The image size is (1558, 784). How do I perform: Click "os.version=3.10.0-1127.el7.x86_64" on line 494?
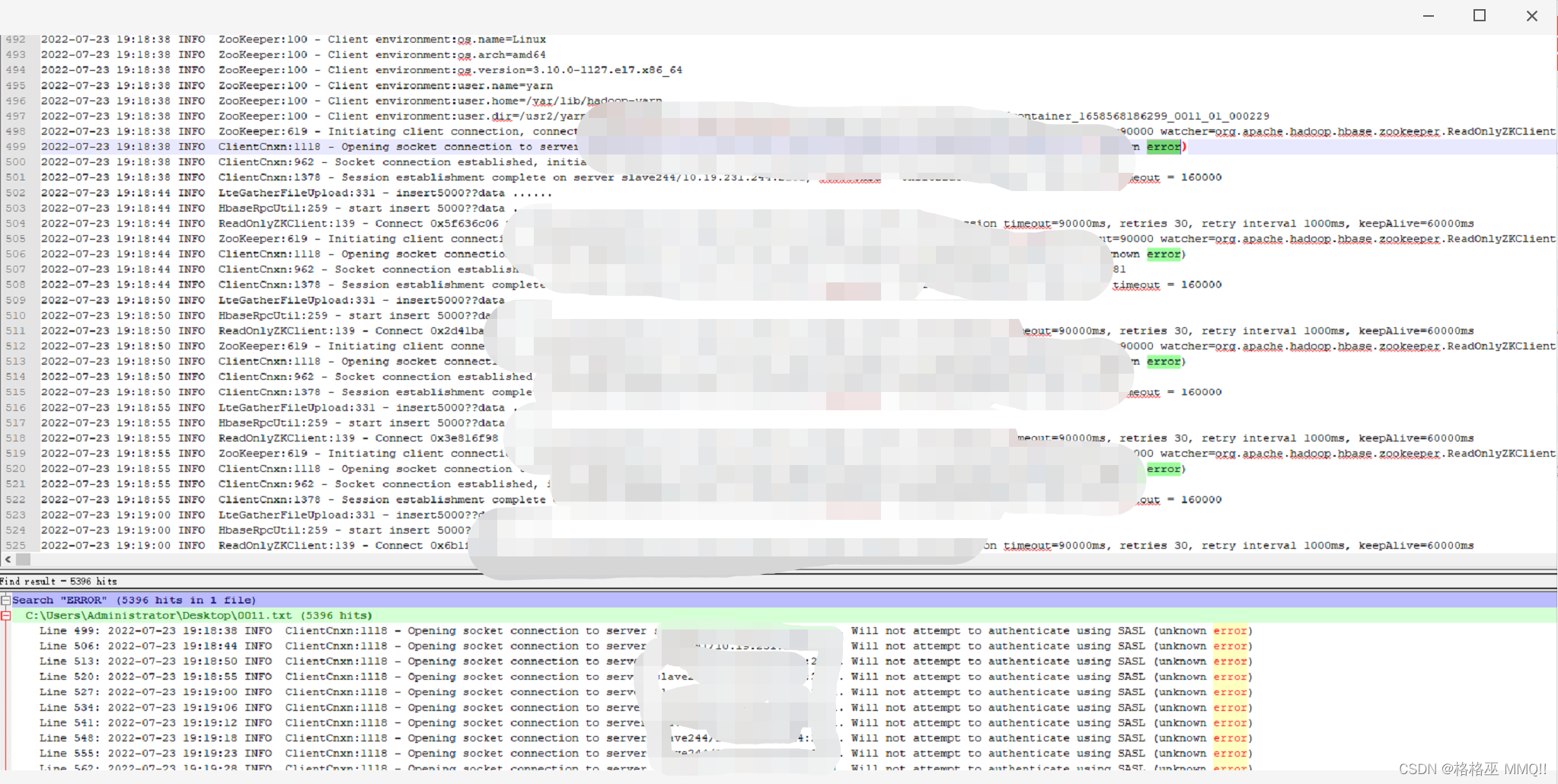coord(570,70)
